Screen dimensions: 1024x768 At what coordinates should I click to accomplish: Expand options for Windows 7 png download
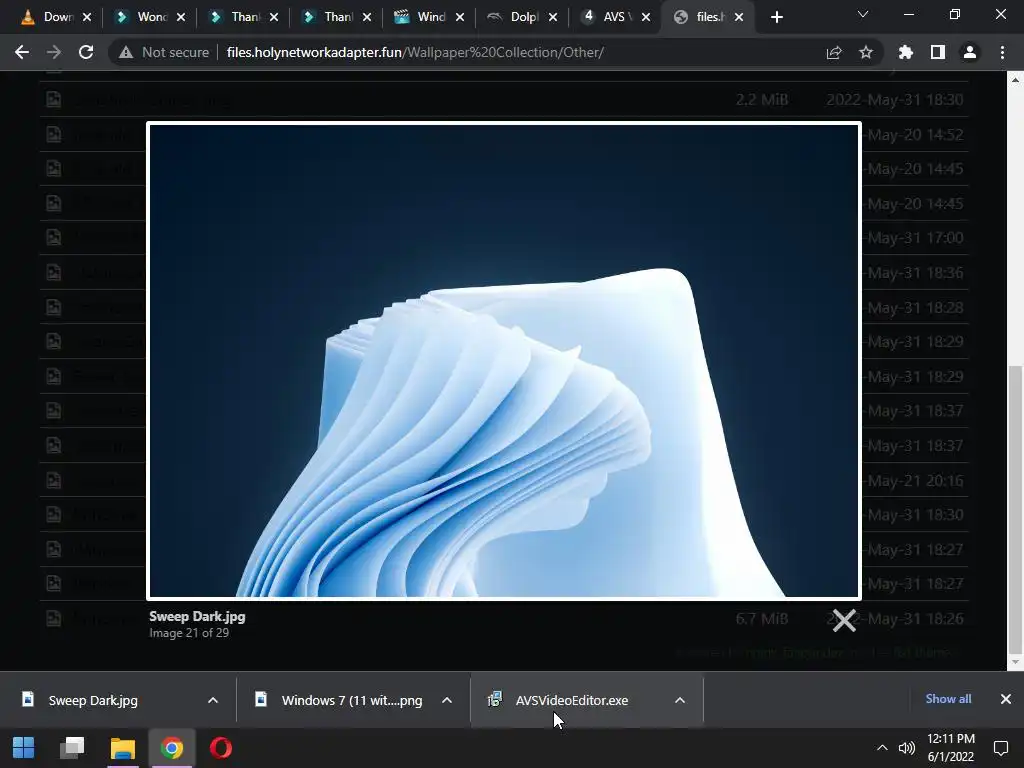coord(447,700)
